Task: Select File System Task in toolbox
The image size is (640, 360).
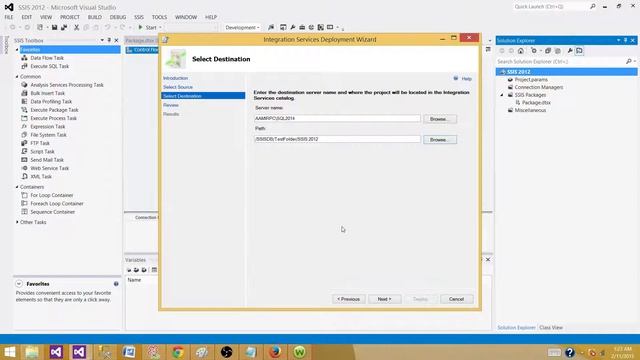Action: (x=48, y=135)
